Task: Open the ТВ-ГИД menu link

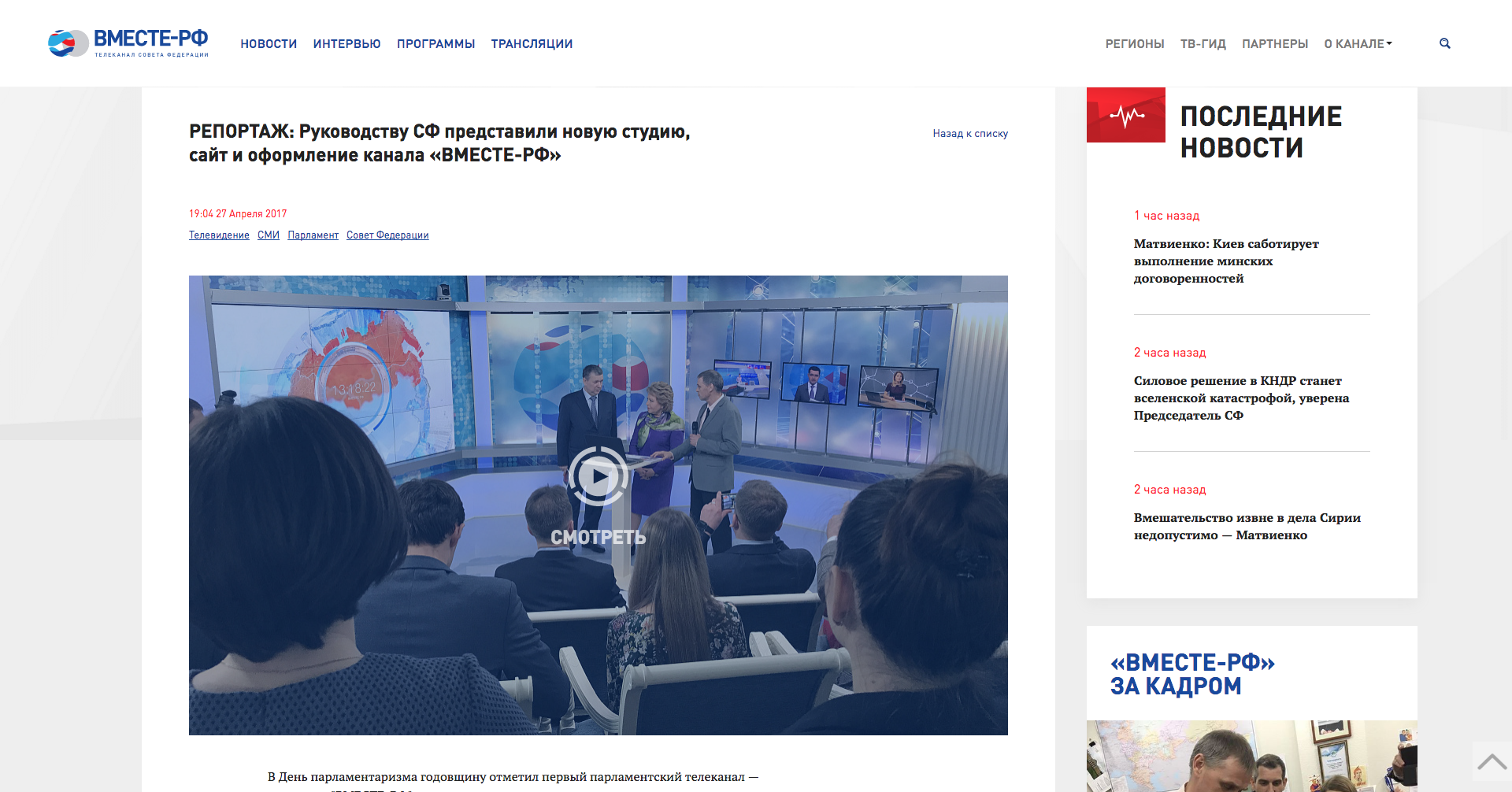Action: pos(1203,44)
